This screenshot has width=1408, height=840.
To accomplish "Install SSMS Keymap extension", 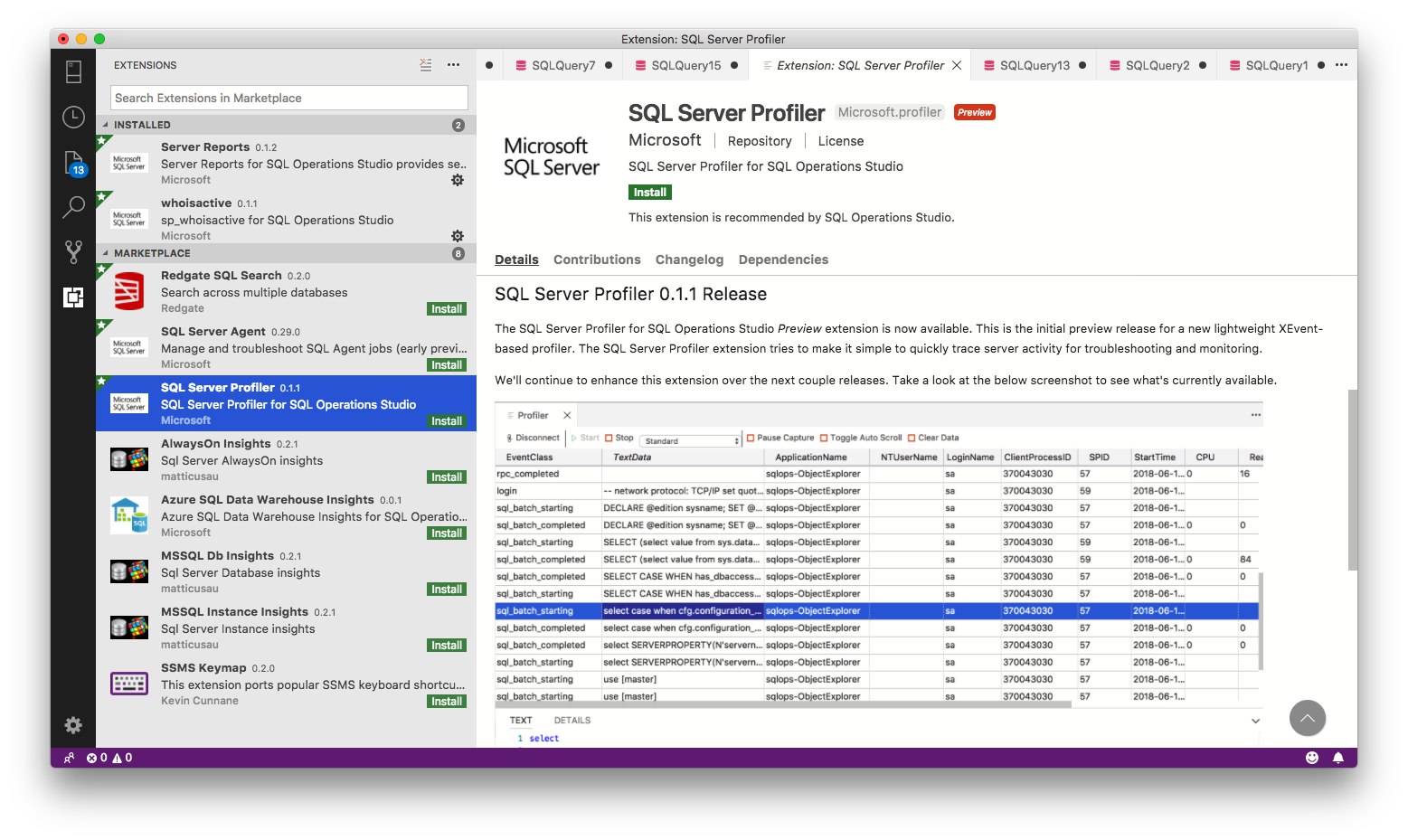I will pos(447,702).
